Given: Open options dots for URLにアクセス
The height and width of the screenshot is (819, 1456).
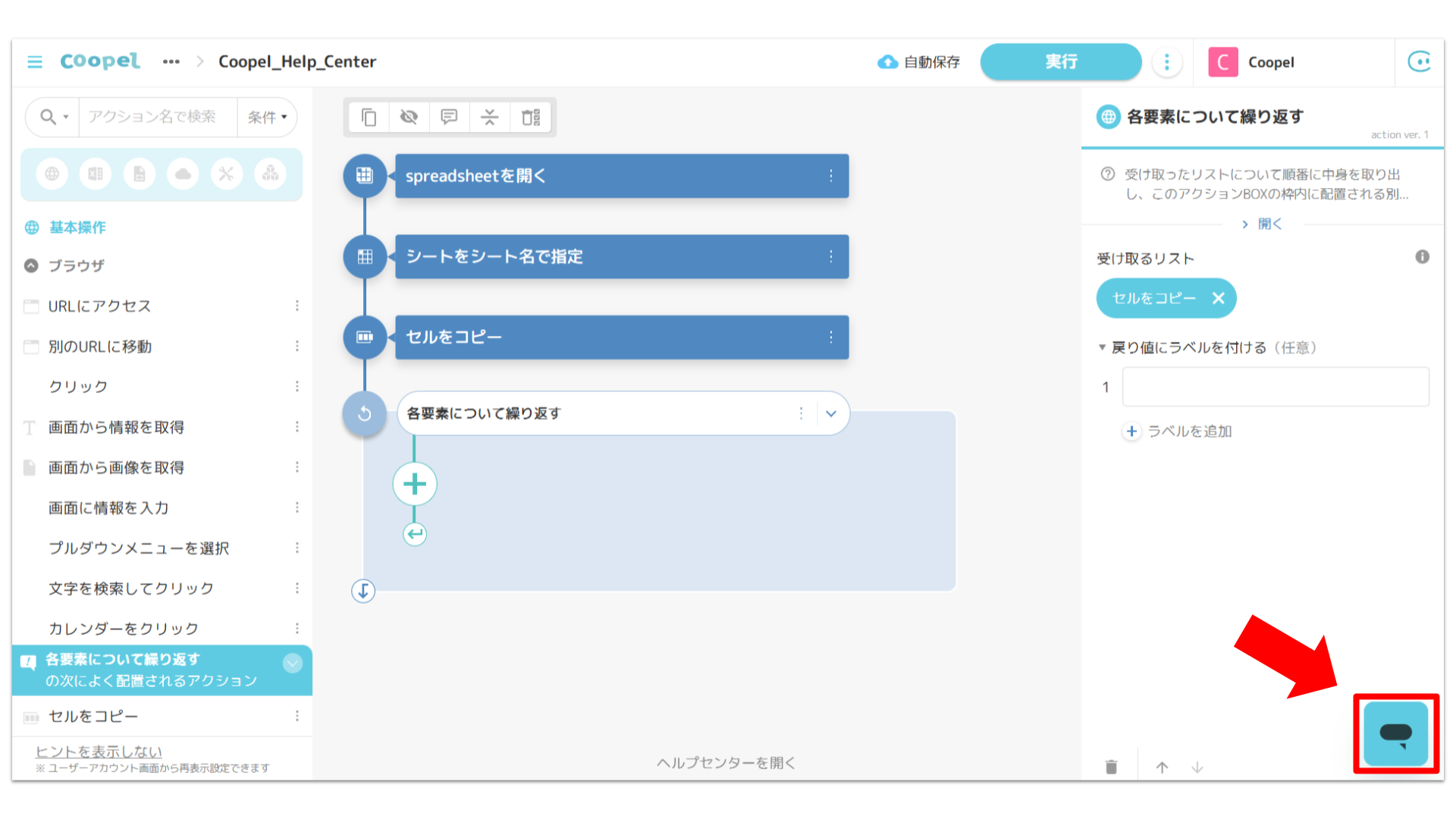Looking at the screenshot, I should click(297, 306).
